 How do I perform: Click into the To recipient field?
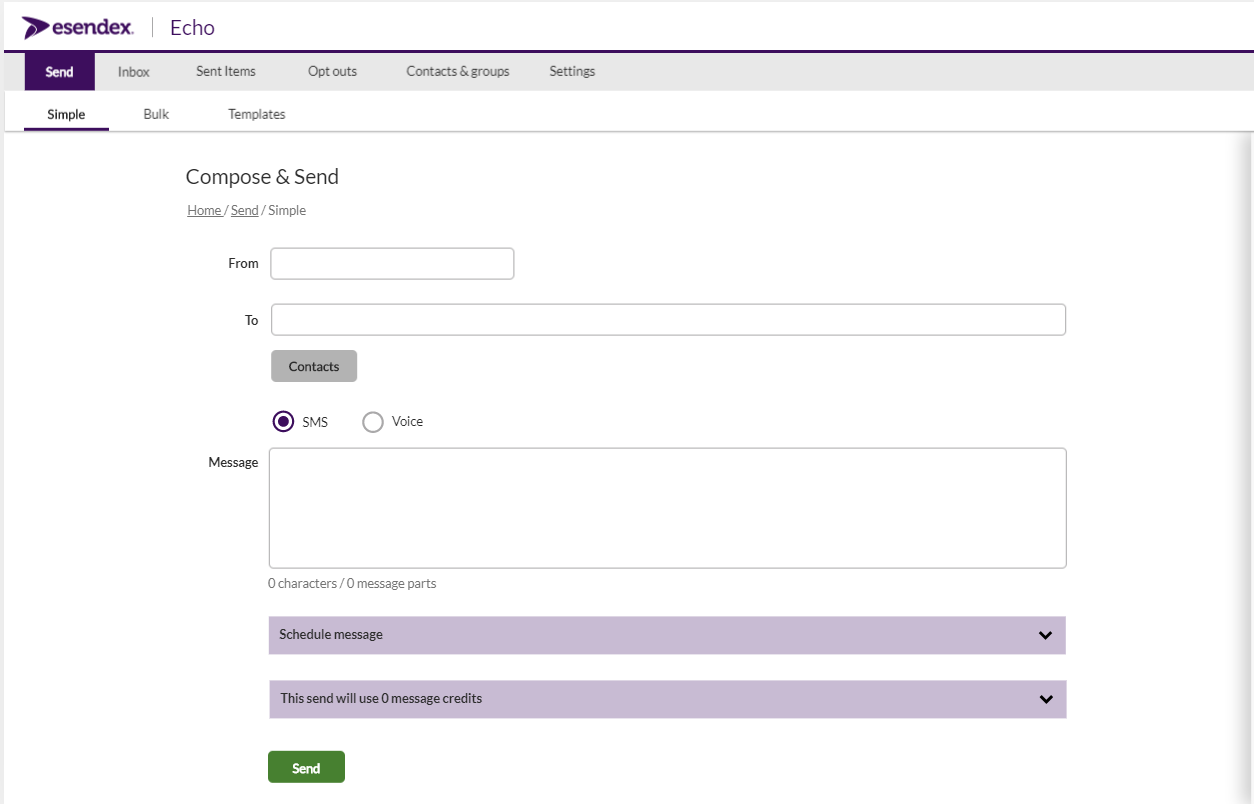(x=668, y=320)
